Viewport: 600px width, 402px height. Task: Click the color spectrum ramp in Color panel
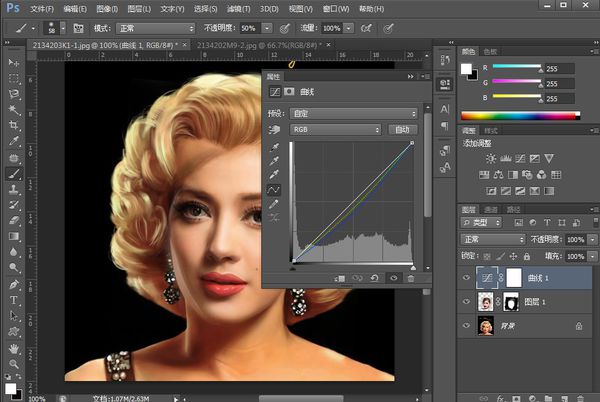point(520,116)
